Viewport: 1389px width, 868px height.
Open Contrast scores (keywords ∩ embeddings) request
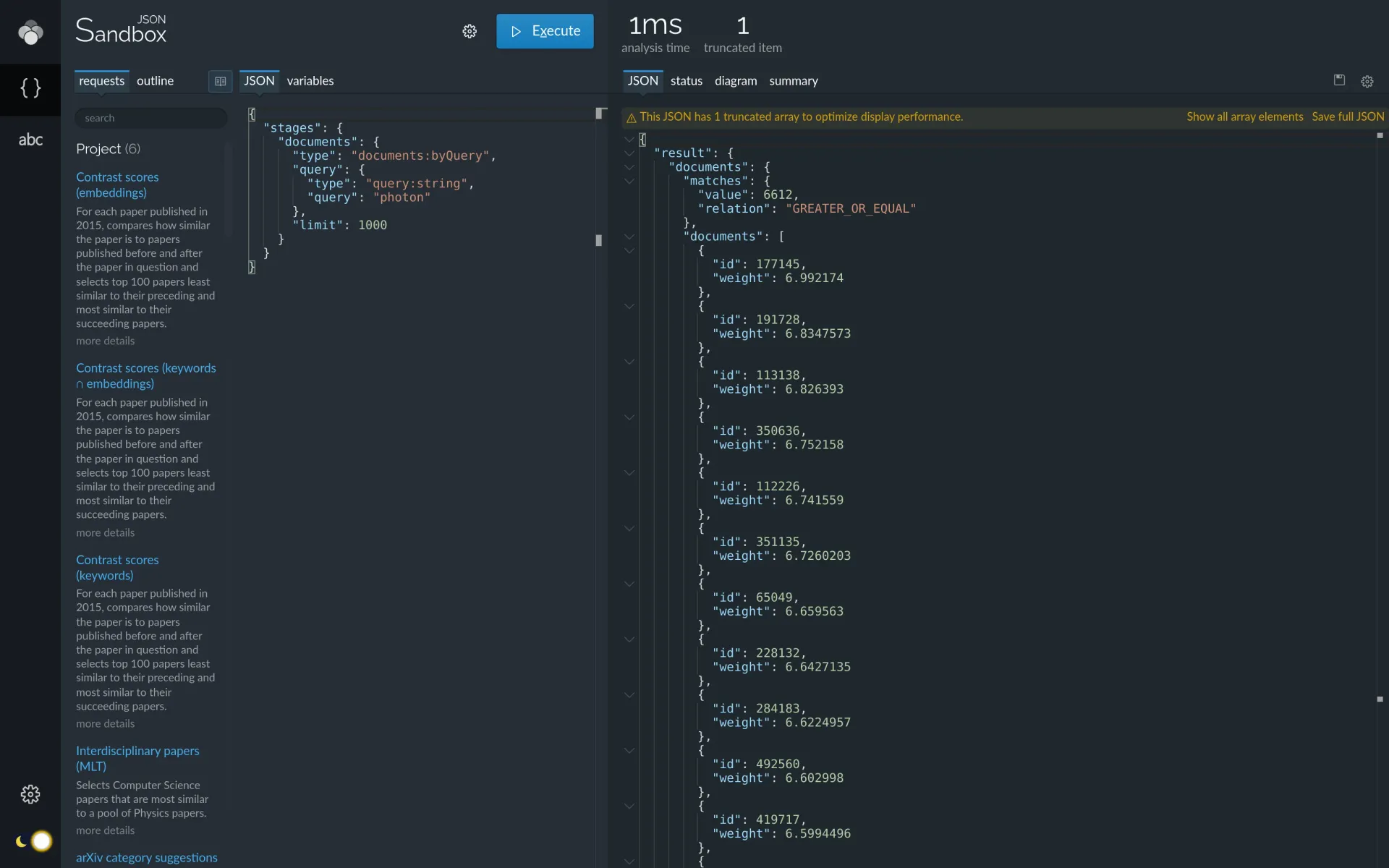pos(146,376)
